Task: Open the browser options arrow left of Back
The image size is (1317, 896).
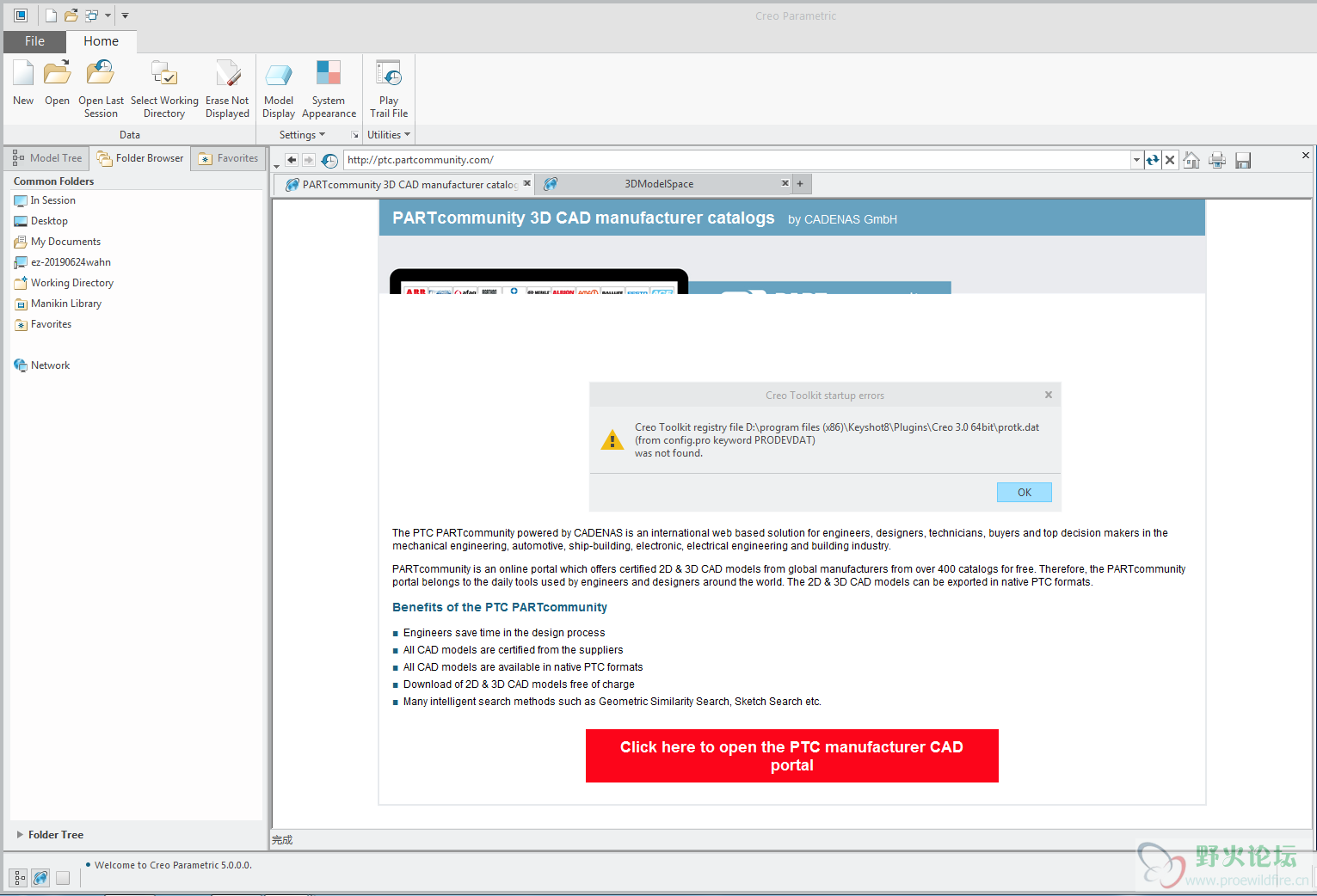Action: (277, 165)
